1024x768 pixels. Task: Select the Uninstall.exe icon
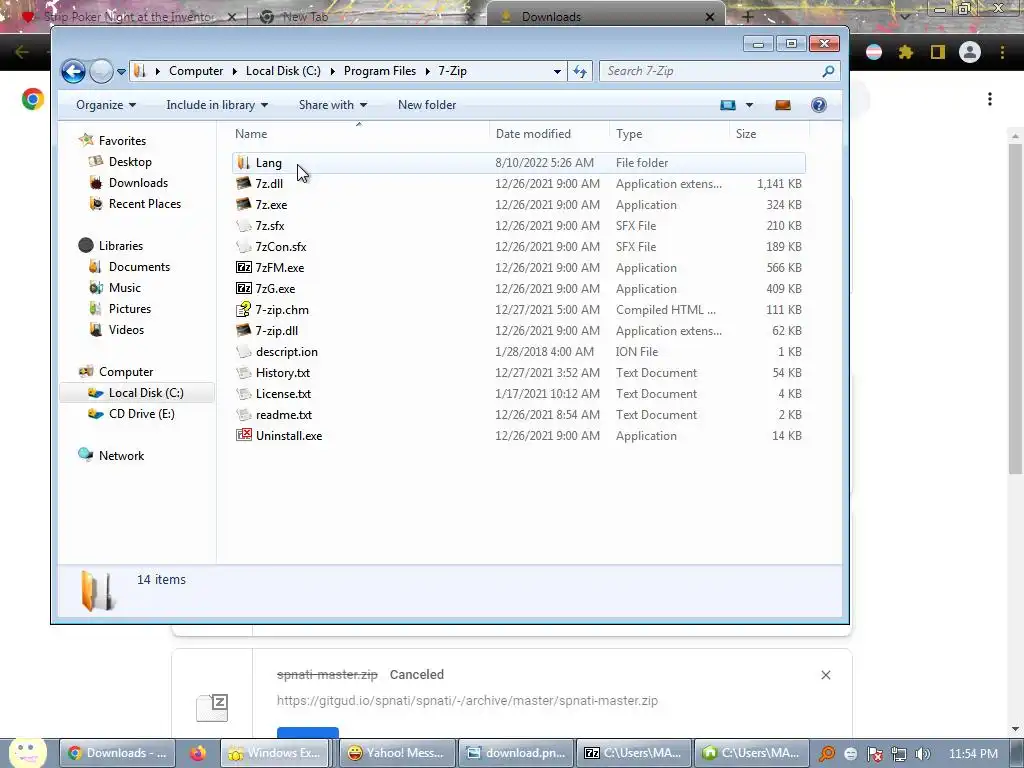pyautogui.click(x=244, y=435)
